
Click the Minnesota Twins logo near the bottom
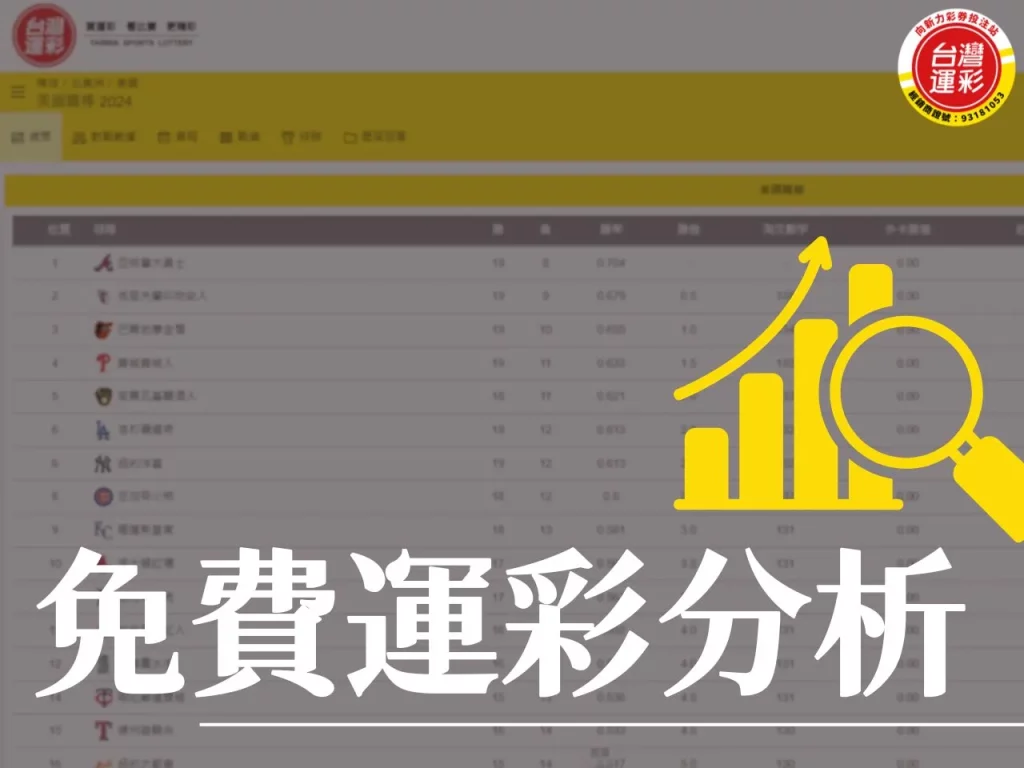click(103, 697)
